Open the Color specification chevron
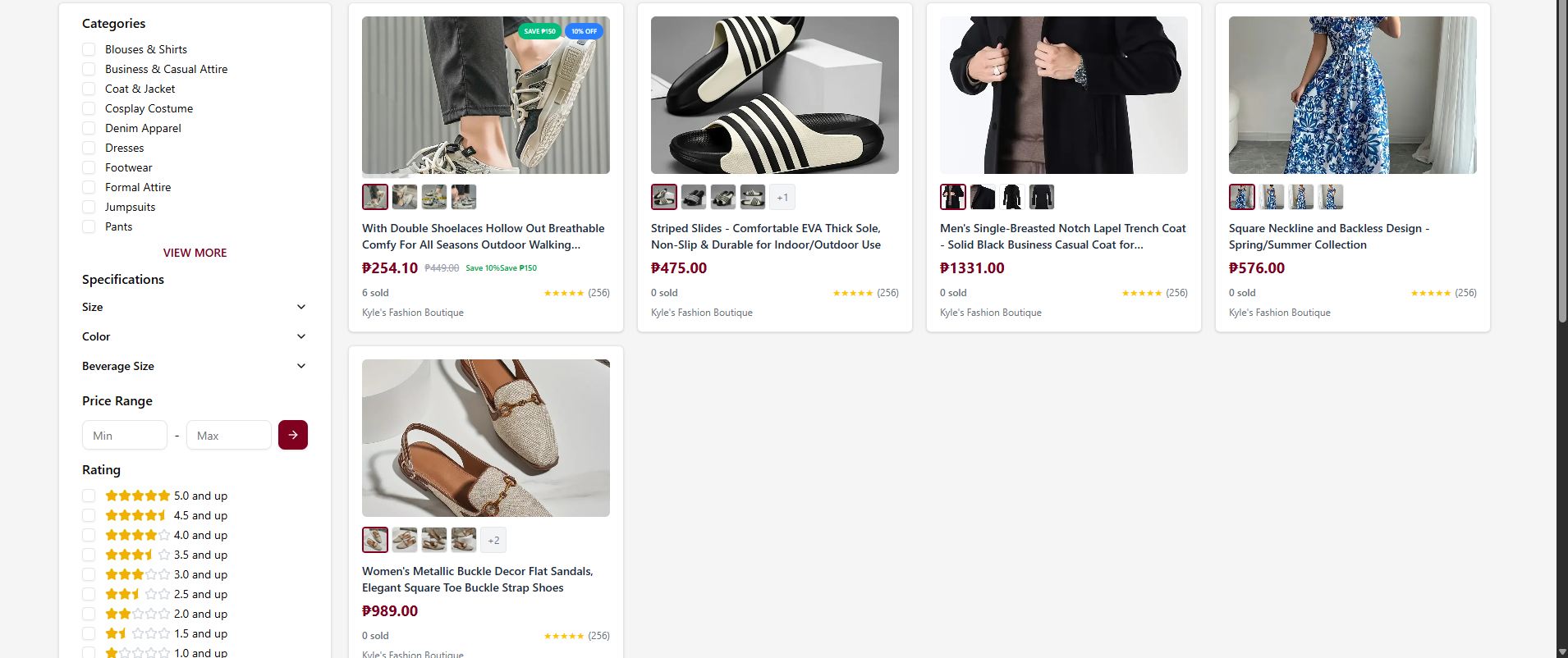 pyautogui.click(x=301, y=336)
